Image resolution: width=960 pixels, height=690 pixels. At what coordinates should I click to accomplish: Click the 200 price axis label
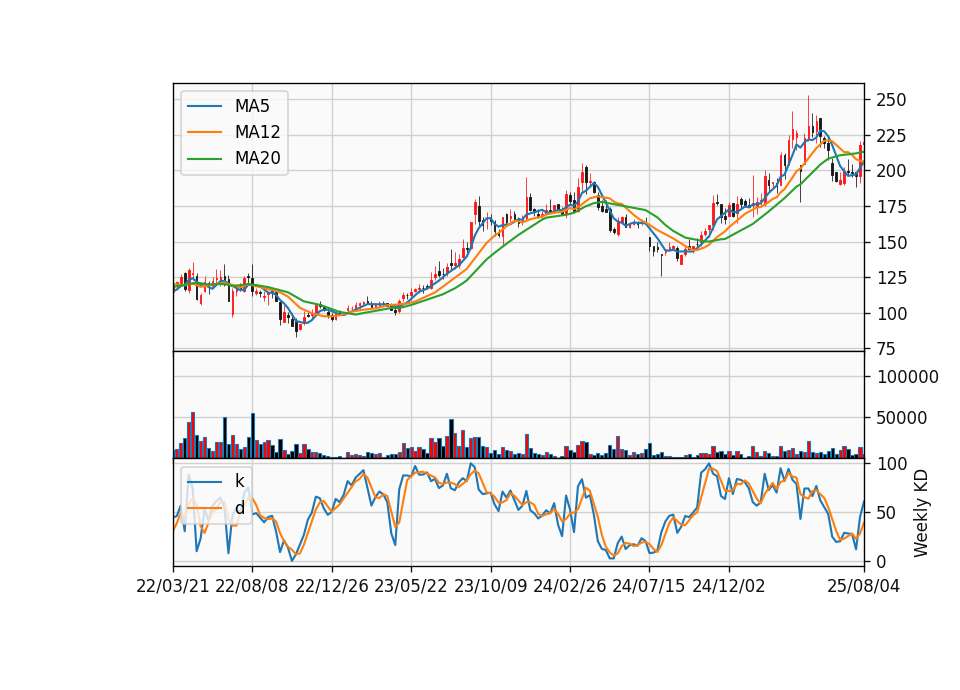[x=891, y=171]
